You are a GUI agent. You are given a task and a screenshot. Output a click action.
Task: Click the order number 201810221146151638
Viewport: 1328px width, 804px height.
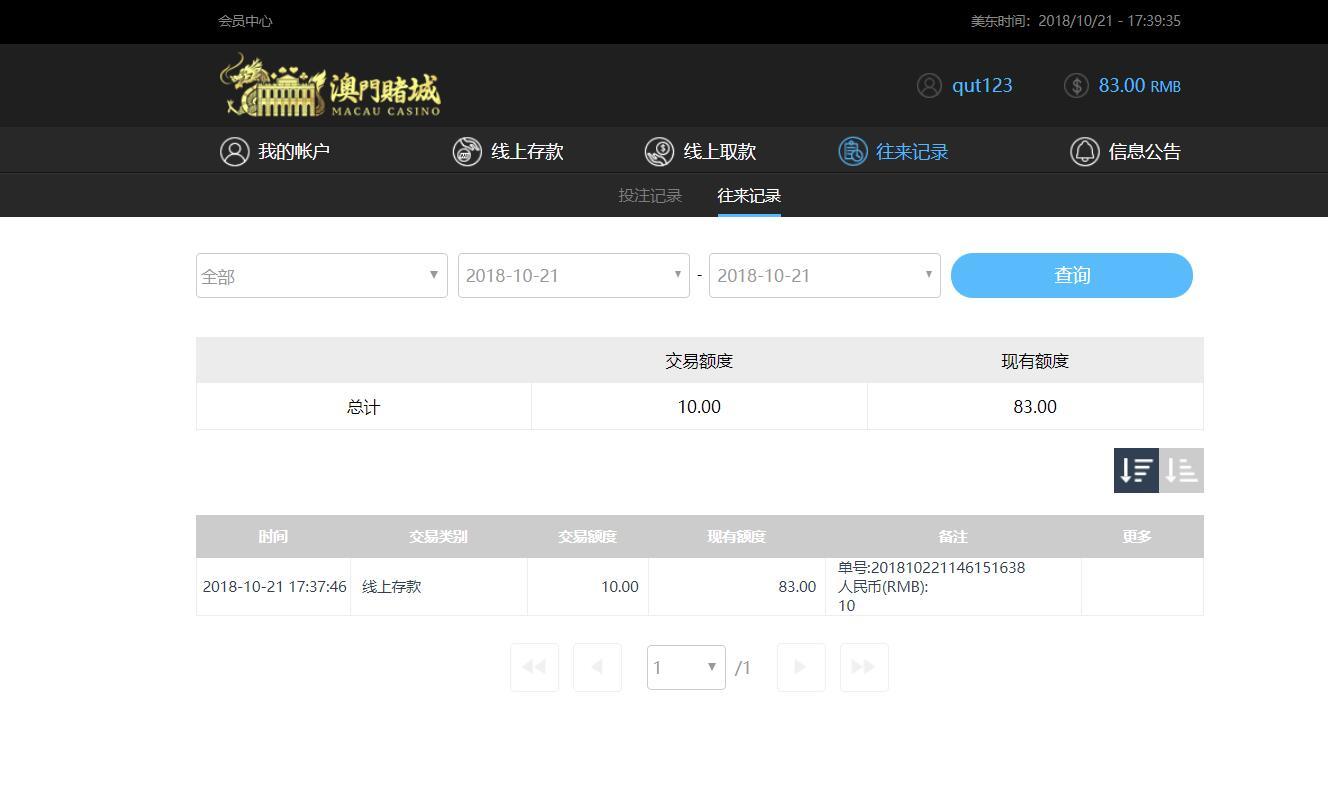click(x=948, y=568)
